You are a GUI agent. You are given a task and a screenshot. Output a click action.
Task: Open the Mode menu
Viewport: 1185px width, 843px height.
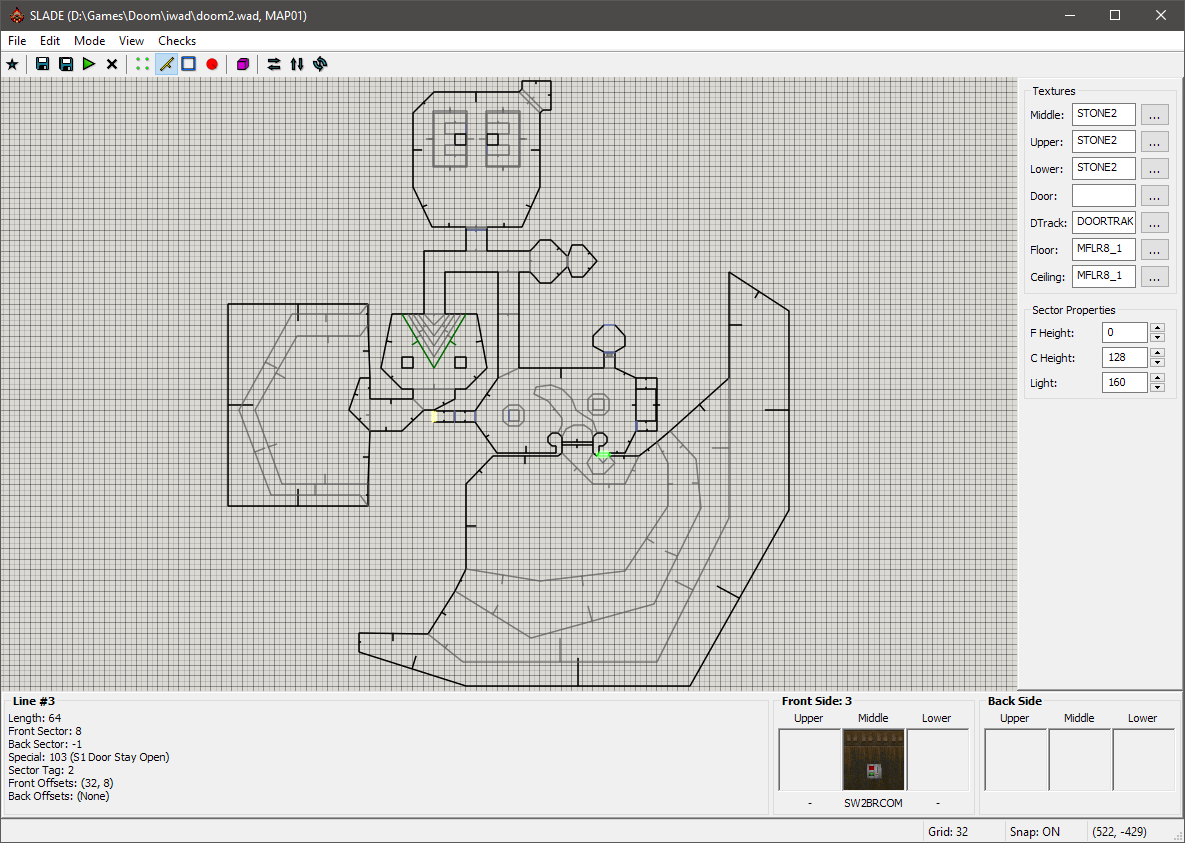89,41
